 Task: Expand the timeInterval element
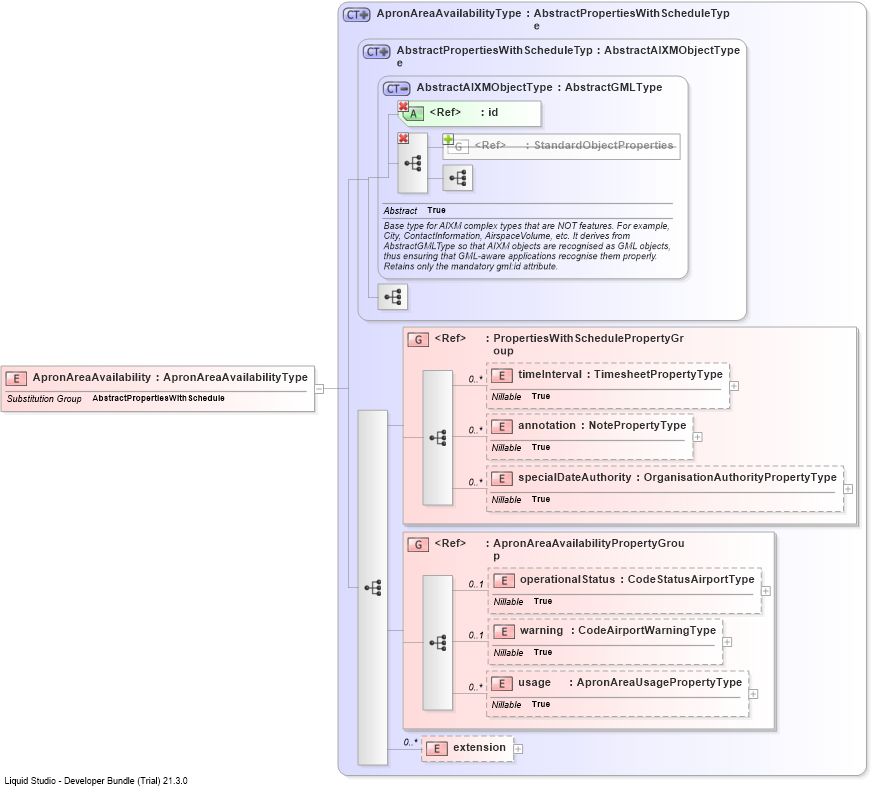point(734,386)
